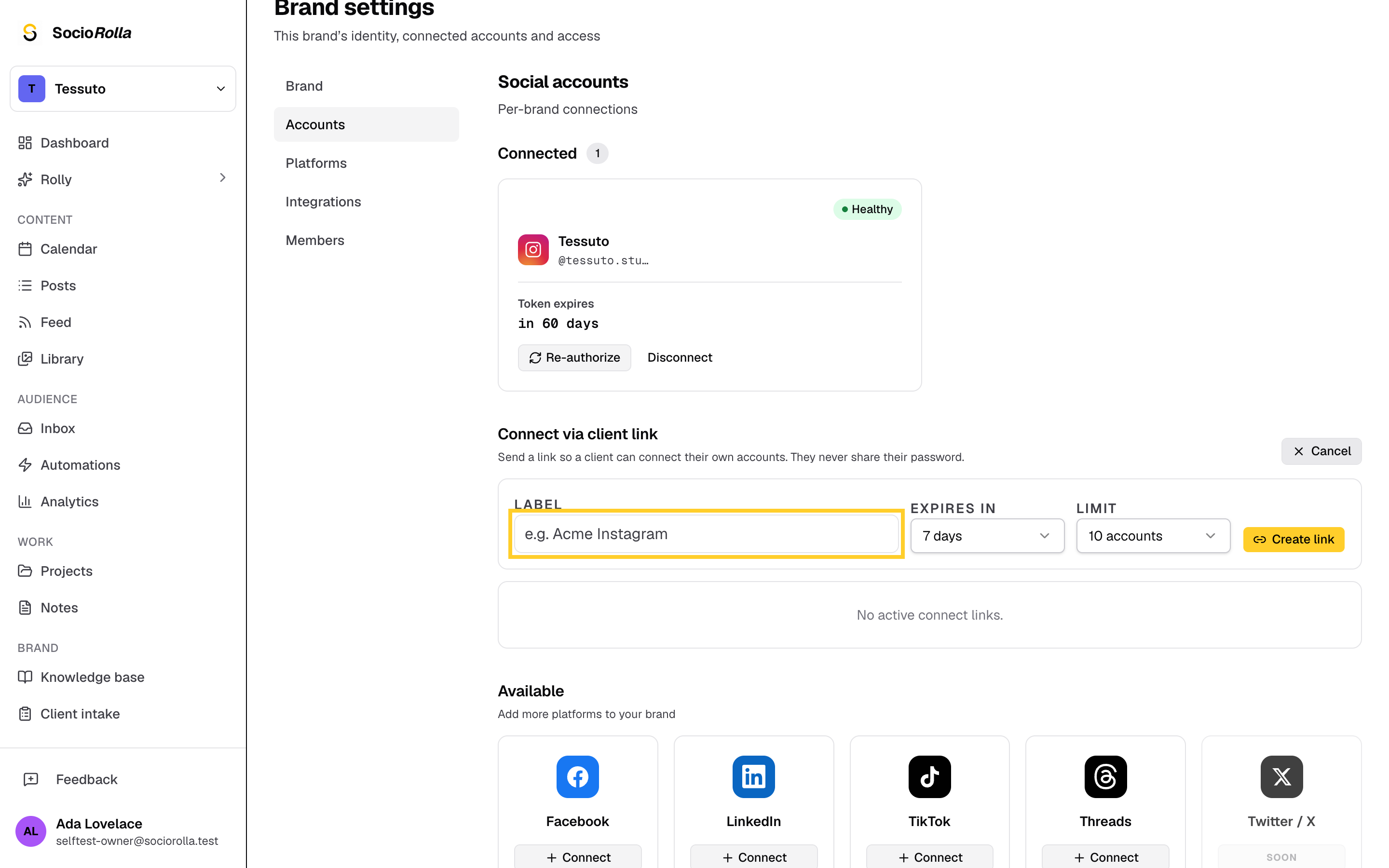Open the Library images icon
1389x868 pixels.
coord(25,359)
